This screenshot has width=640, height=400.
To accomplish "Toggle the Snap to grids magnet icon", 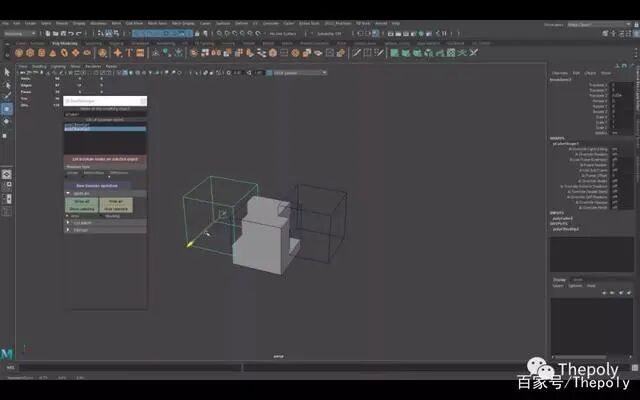I will pos(220,33).
